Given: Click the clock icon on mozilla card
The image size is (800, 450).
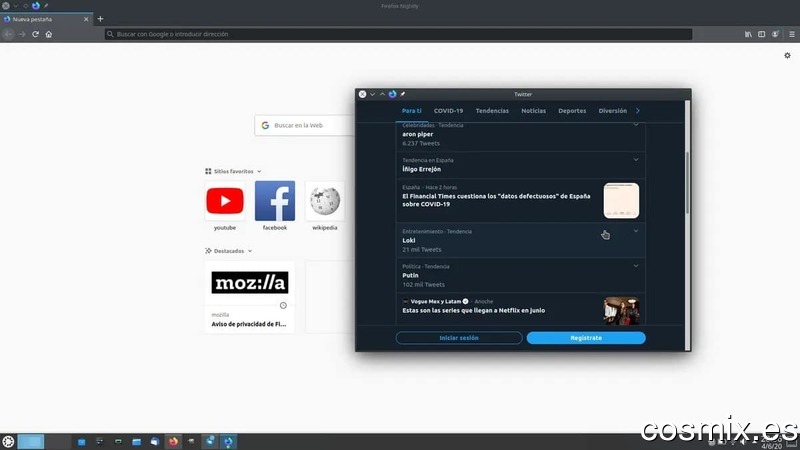Looking at the screenshot, I should tap(283, 306).
